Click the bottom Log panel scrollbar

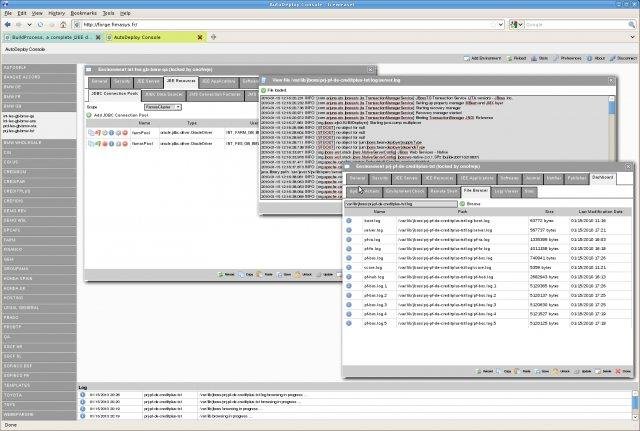(635, 404)
